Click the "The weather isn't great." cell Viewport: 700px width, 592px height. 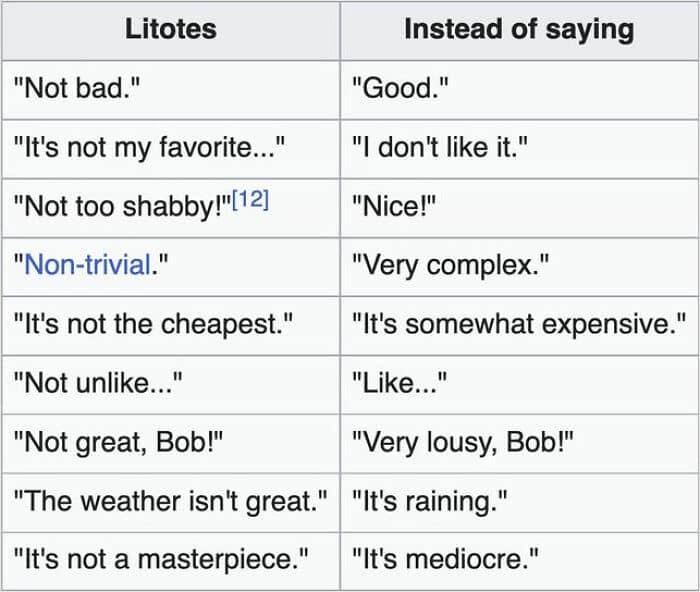click(x=170, y=501)
